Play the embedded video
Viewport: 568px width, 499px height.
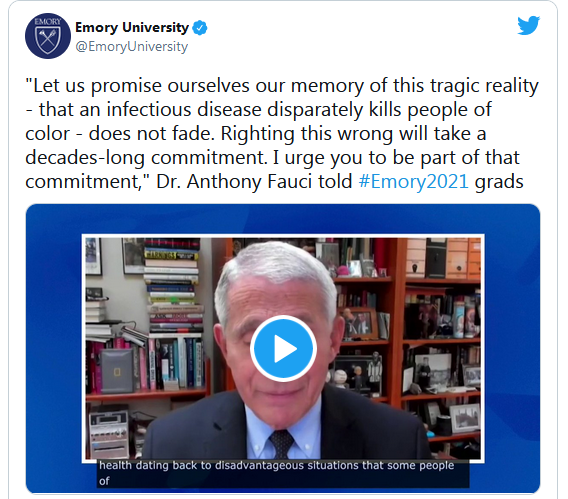point(283,349)
